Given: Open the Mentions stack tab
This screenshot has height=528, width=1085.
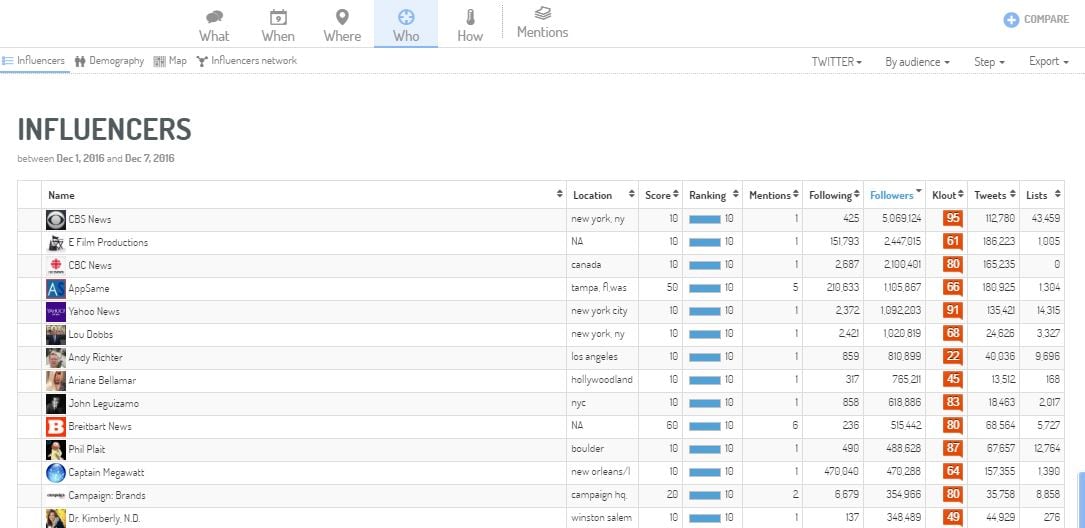Looking at the screenshot, I should click(x=542, y=22).
